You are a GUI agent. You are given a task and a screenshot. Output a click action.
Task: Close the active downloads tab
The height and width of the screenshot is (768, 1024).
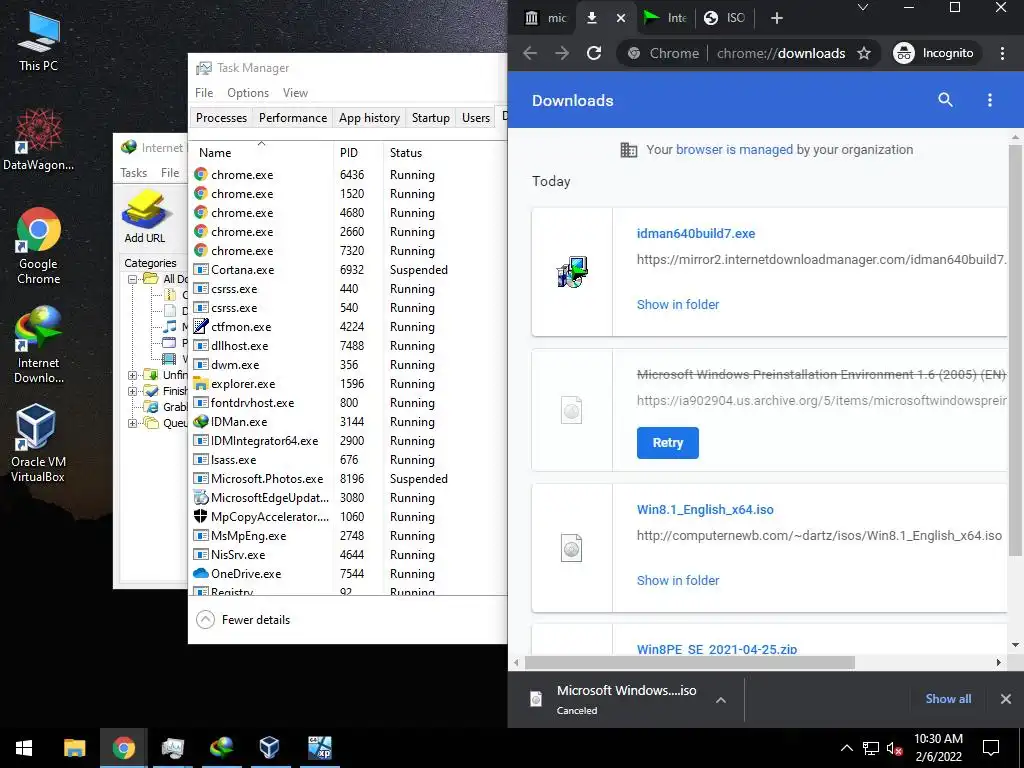point(621,18)
